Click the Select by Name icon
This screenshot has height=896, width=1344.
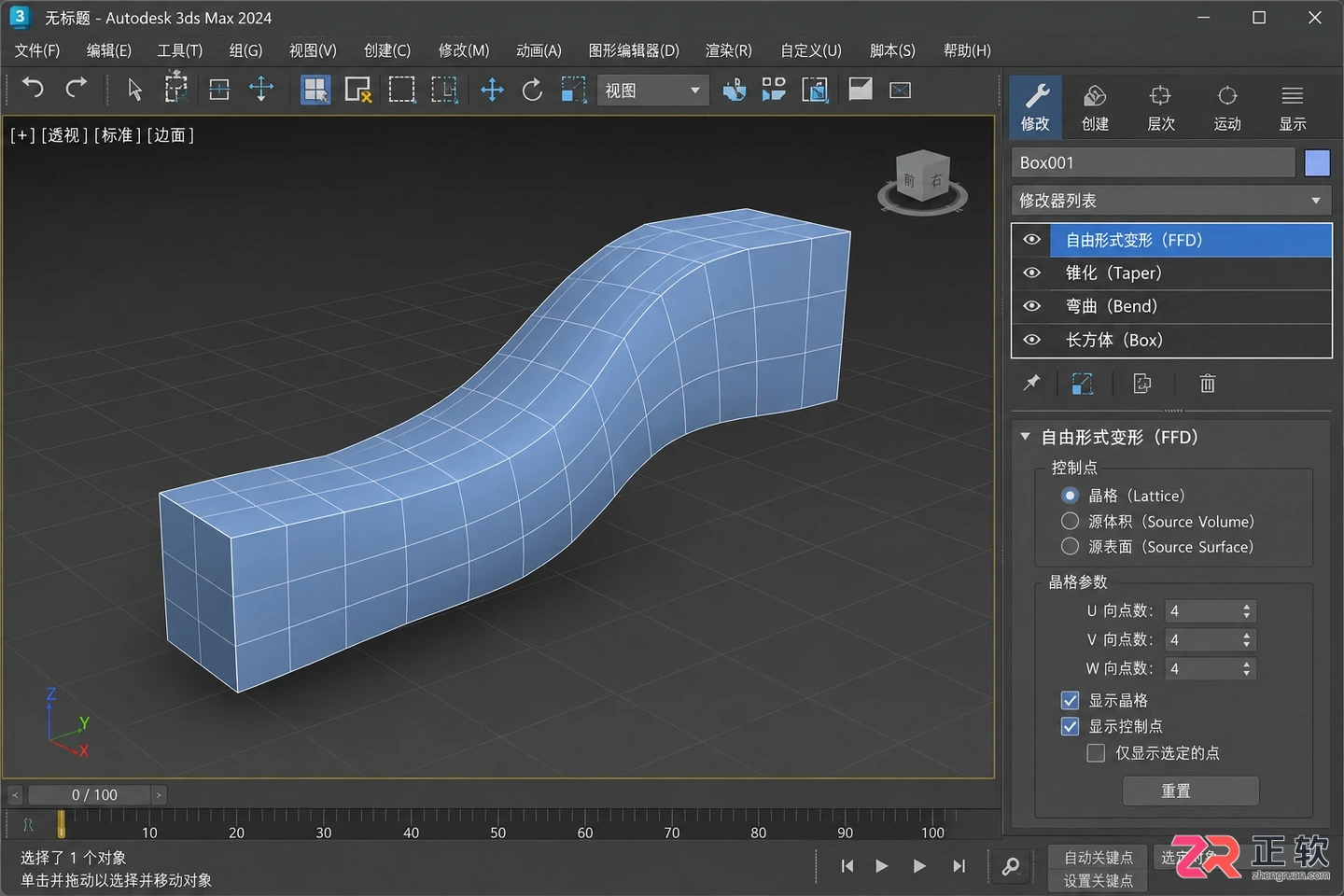pos(175,90)
